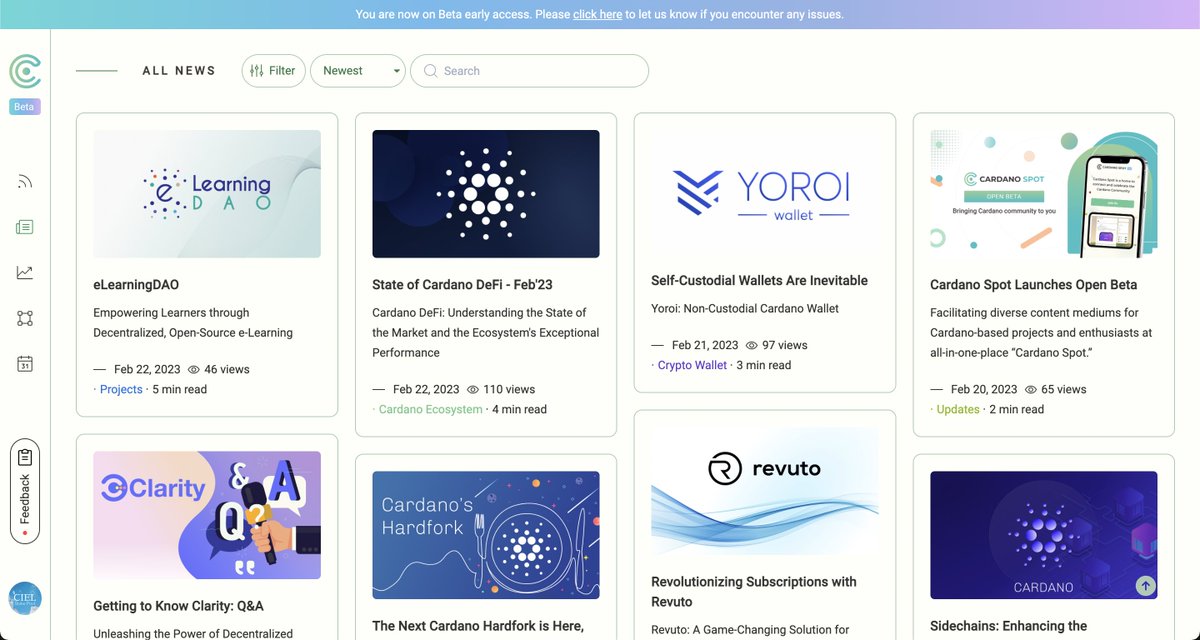1200x640 pixels.
Task: Click the eye views icon beside 110 views
Action: click(473, 389)
